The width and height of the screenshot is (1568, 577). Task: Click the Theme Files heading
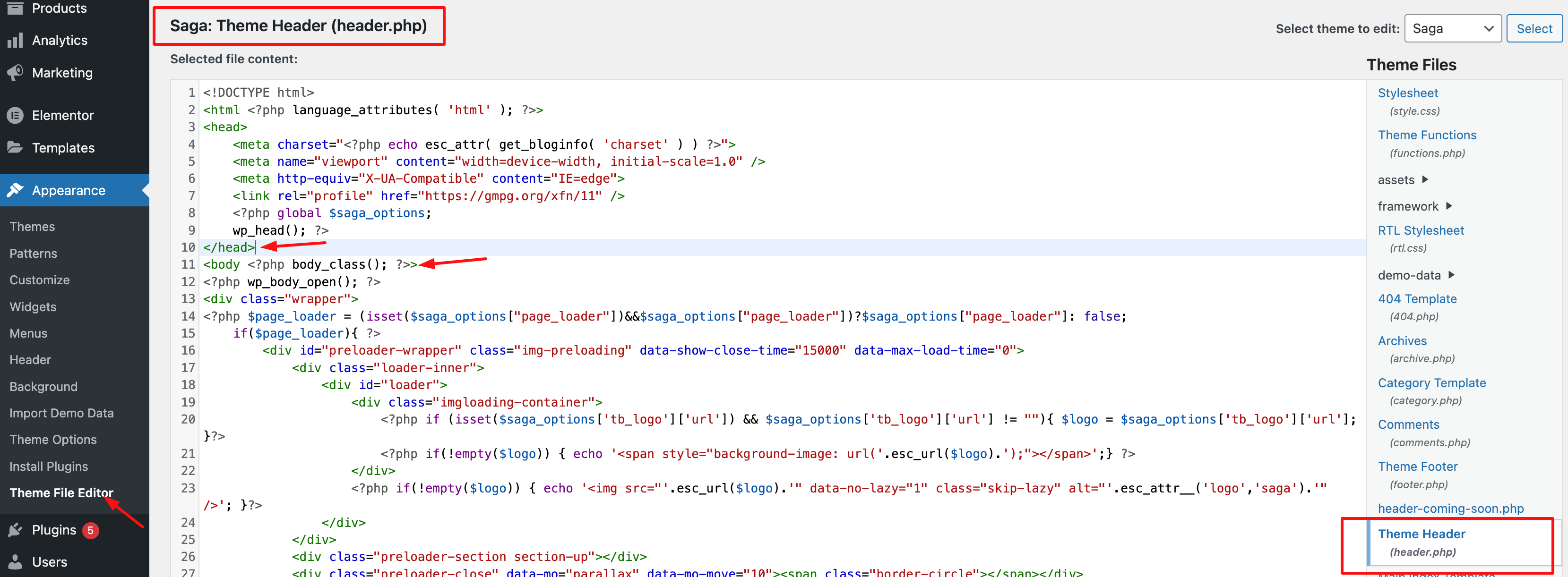(x=1411, y=65)
